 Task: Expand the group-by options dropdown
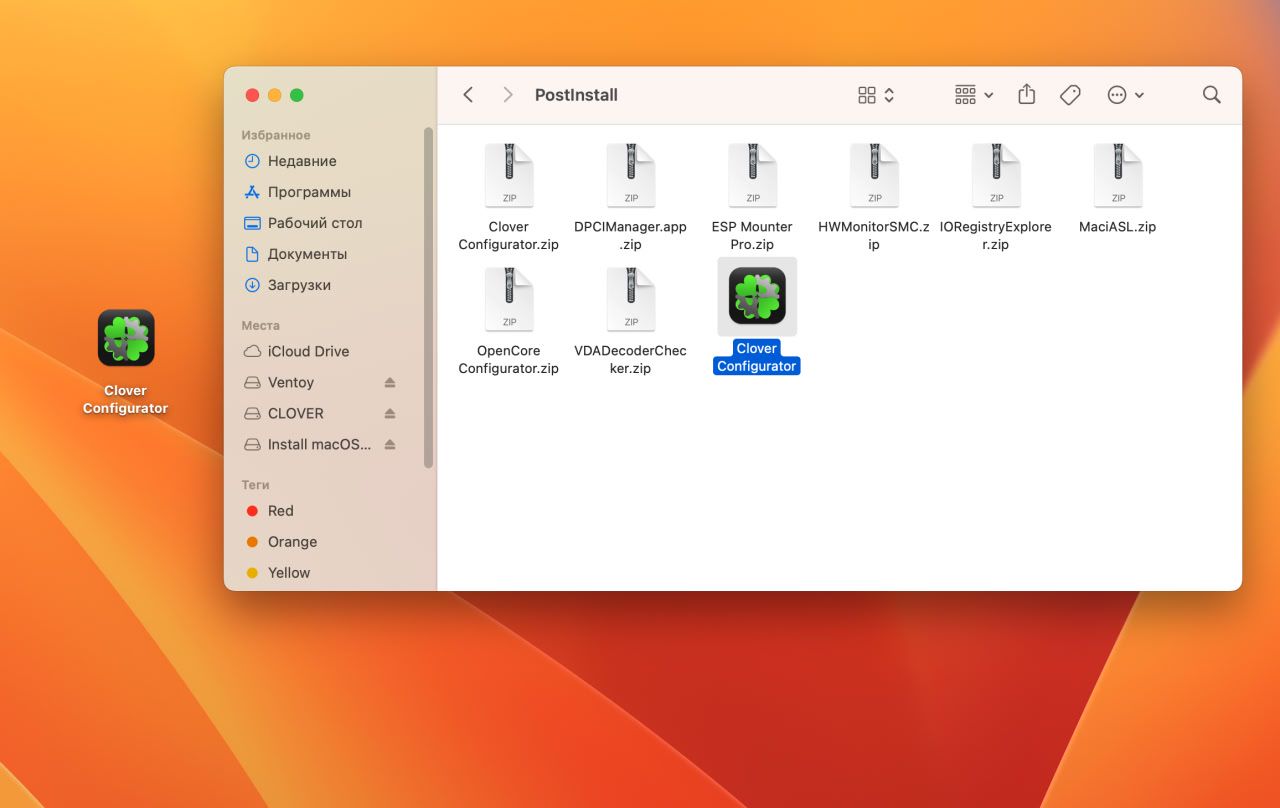tap(973, 95)
